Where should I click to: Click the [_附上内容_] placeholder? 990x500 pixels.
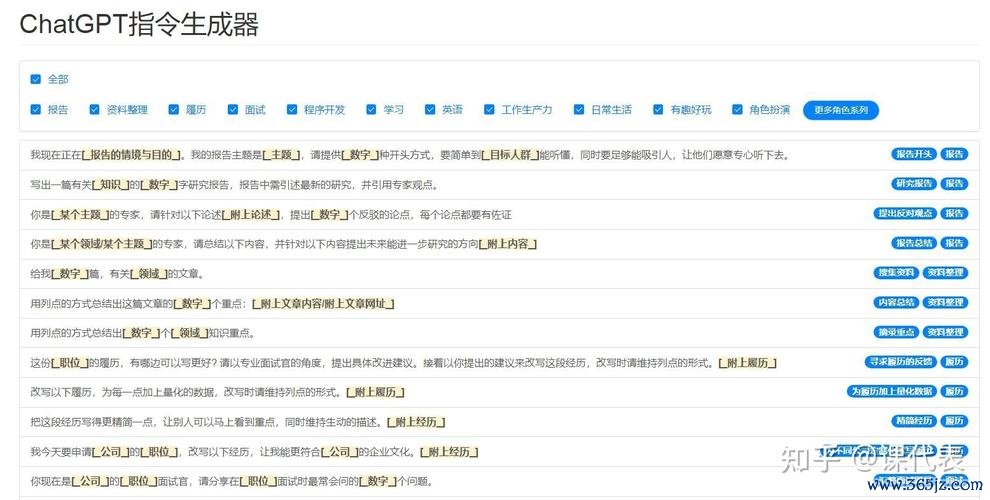tap(508, 244)
